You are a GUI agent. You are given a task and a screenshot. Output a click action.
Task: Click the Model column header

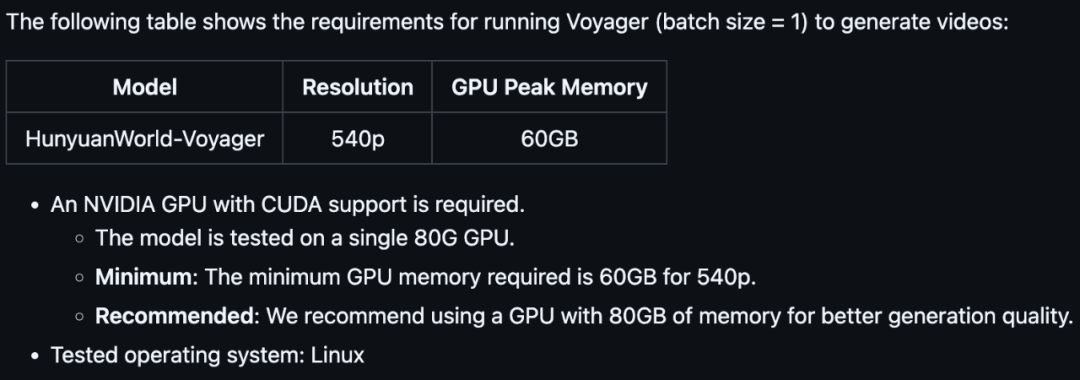(x=145, y=87)
